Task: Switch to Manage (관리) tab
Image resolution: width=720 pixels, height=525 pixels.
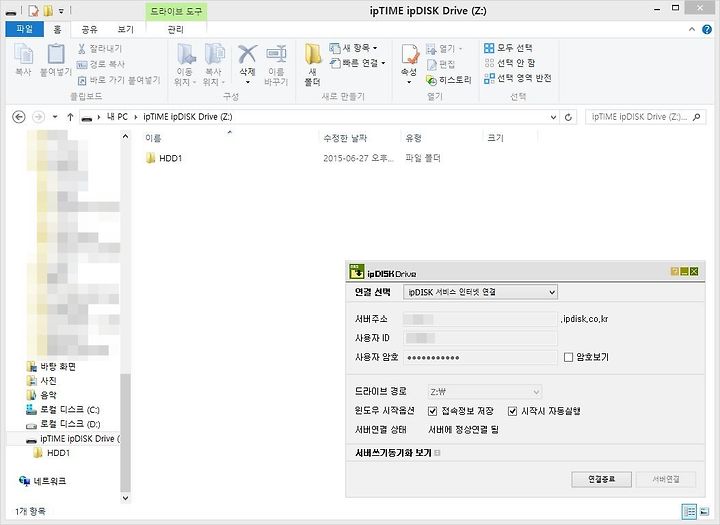Action: coord(176,29)
